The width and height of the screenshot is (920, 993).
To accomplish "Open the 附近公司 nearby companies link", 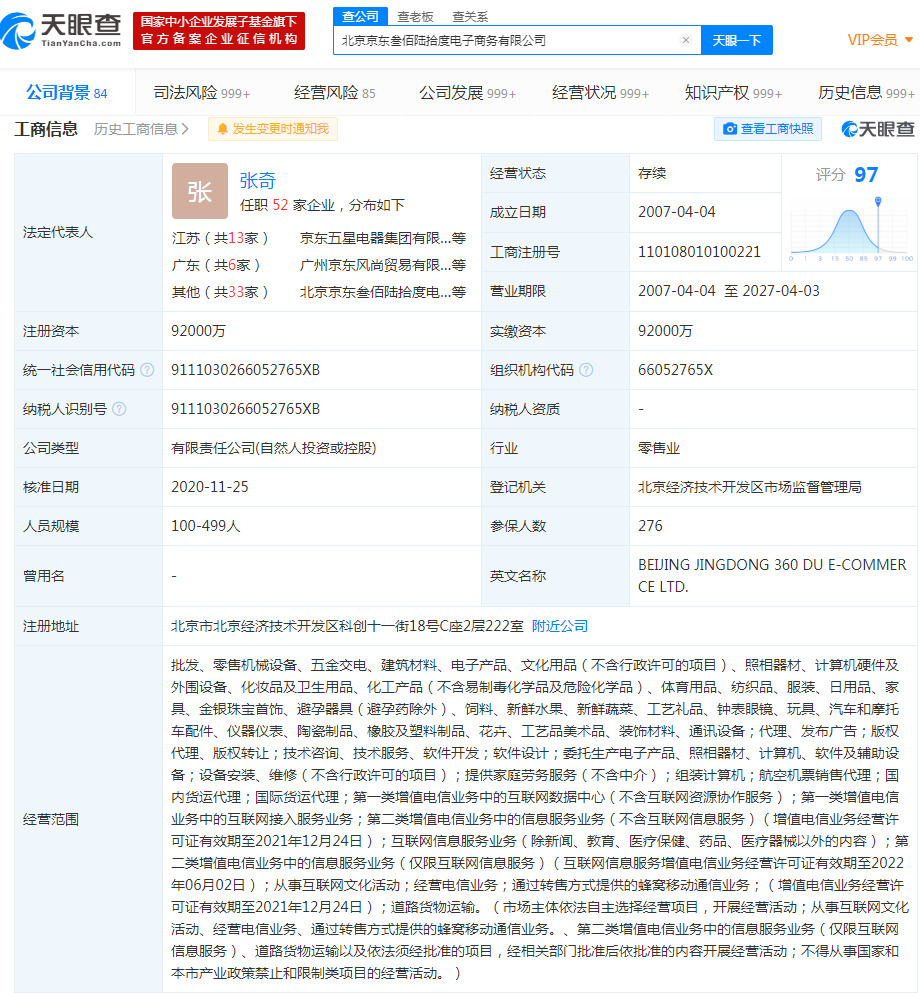I will [560, 626].
